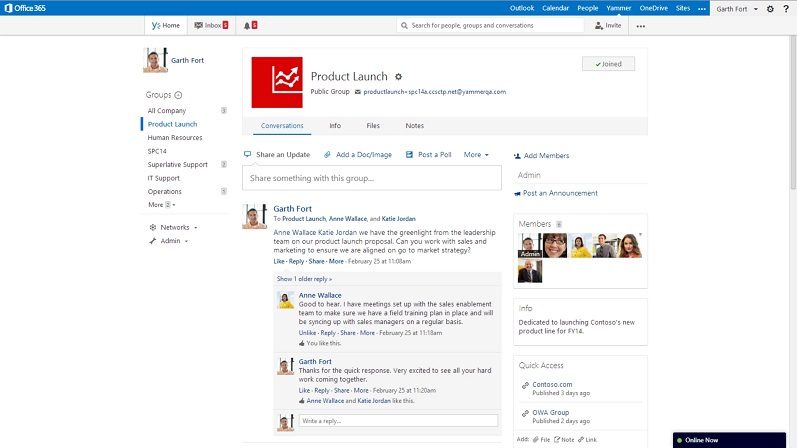
Task: Unlike Anne Wallace's reply
Action: coord(307,333)
